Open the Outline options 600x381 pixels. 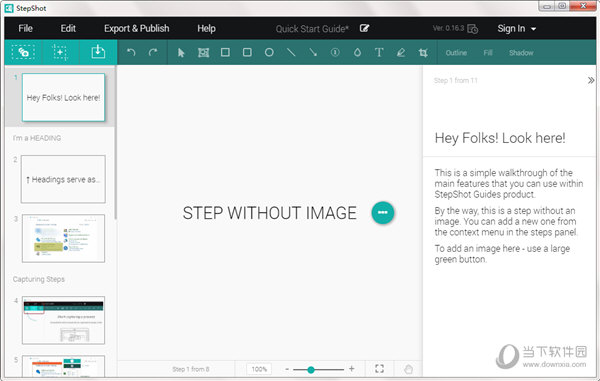(x=456, y=53)
